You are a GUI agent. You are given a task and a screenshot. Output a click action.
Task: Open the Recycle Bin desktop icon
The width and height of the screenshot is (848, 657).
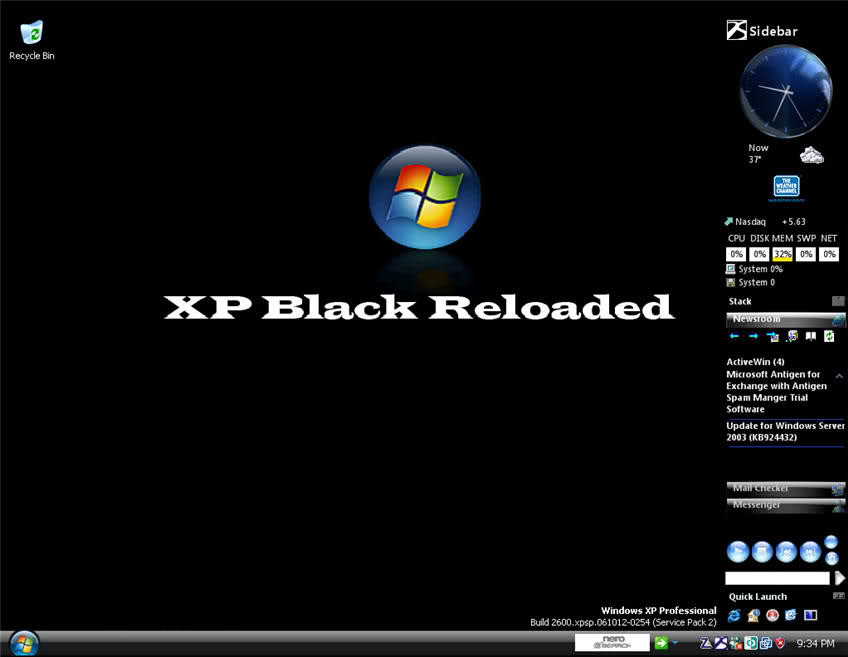tap(31, 41)
